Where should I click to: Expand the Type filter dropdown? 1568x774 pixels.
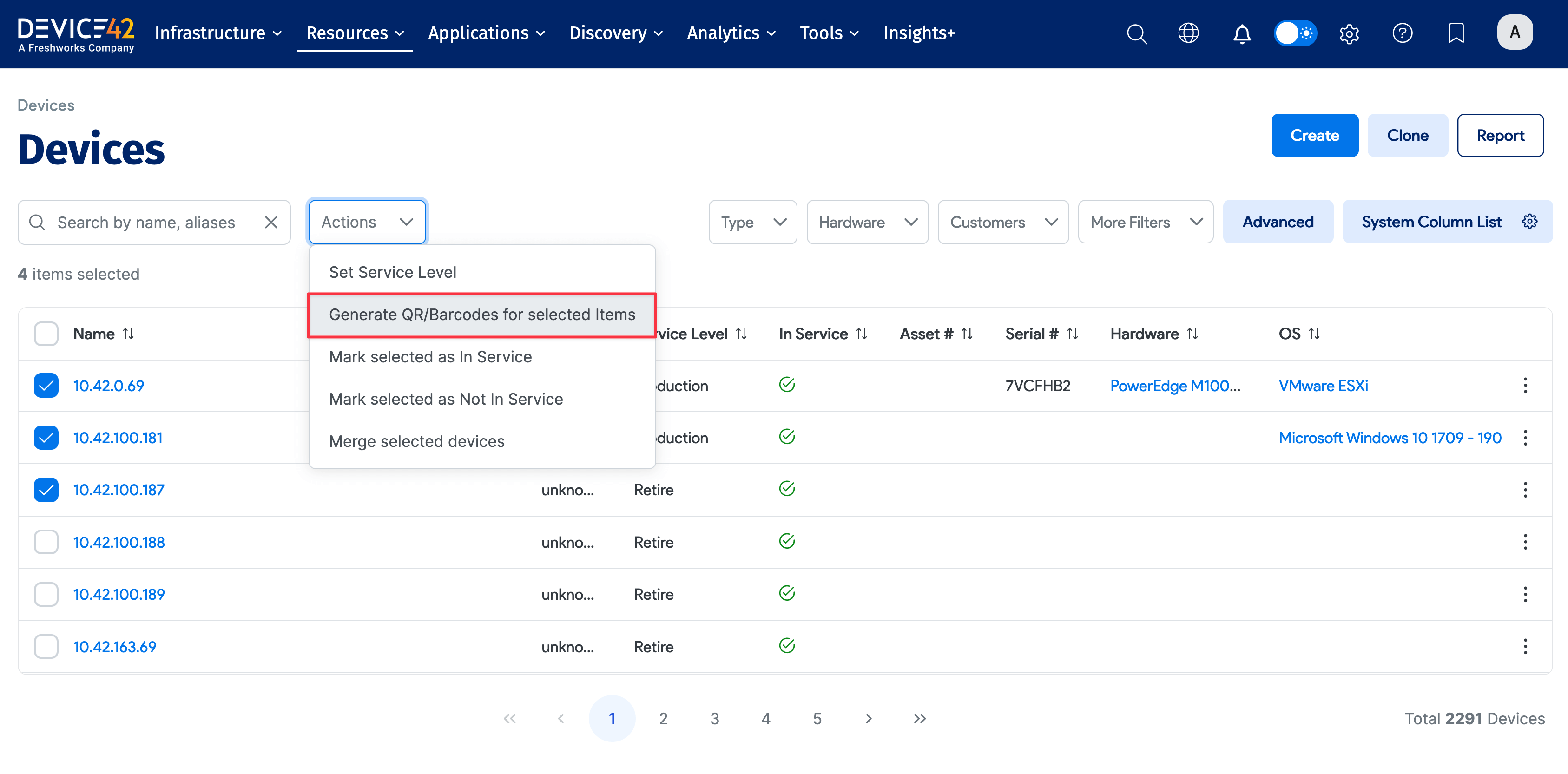click(752, 223)
